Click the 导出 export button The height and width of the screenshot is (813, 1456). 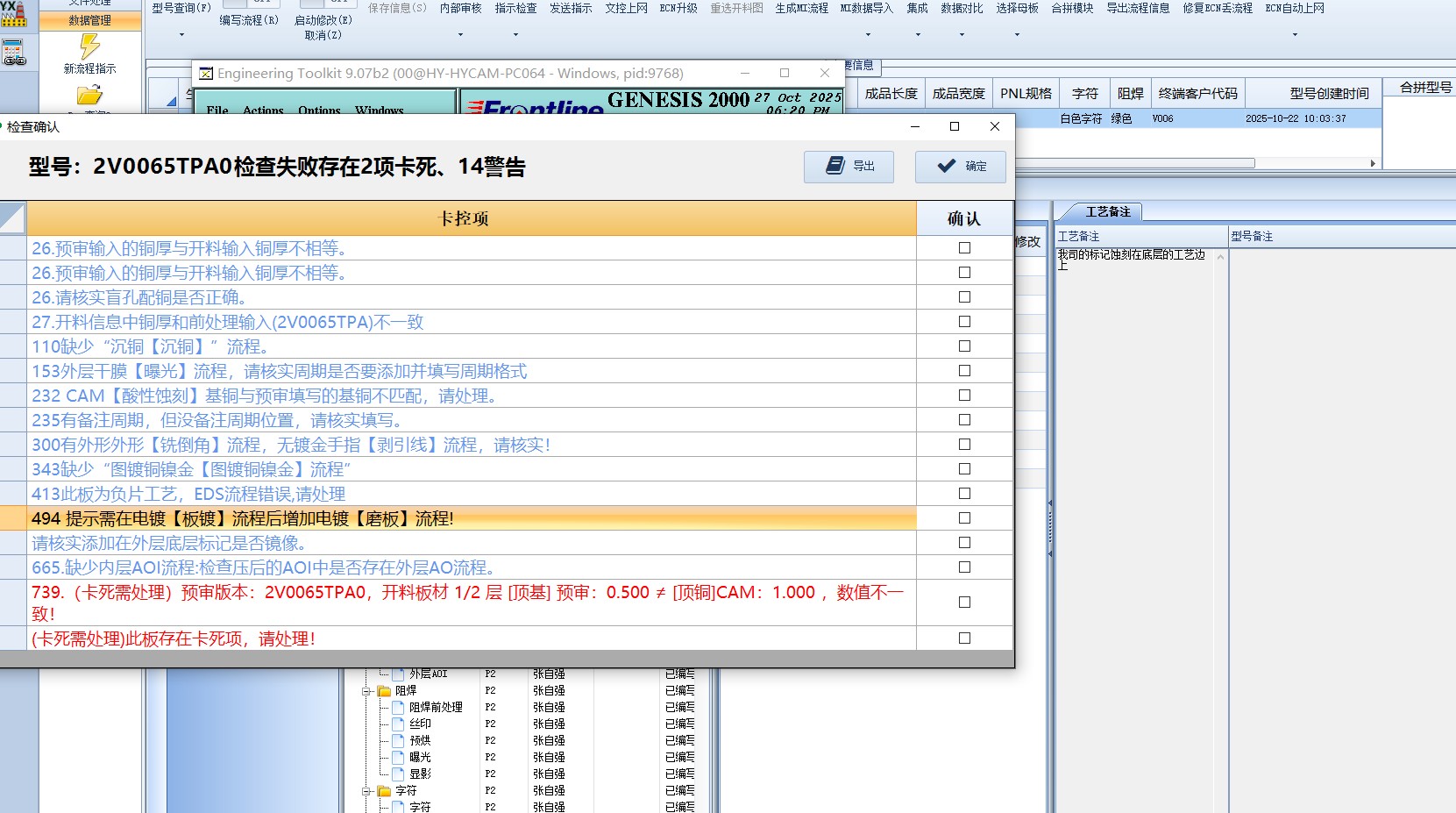pyautogui.click(x=849, y=166)
